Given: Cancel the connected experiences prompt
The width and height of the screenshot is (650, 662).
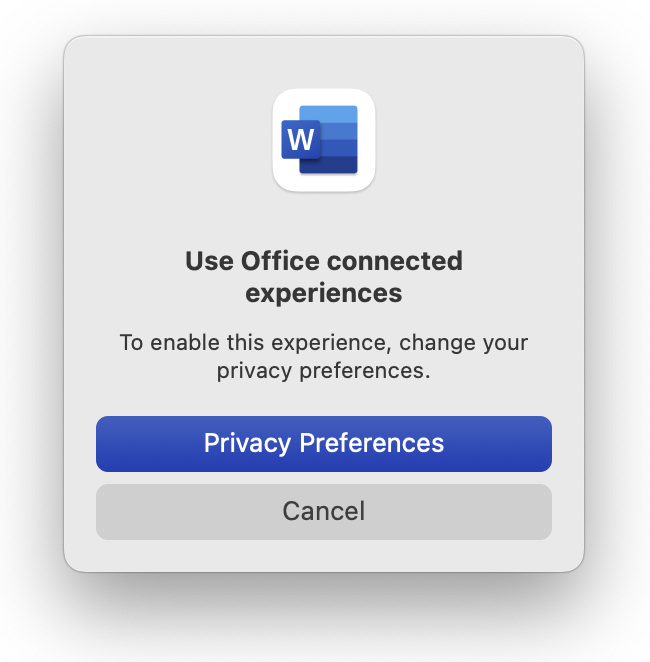Looking at the screenshot, I should pyautogui.click(x=324, y=512).
